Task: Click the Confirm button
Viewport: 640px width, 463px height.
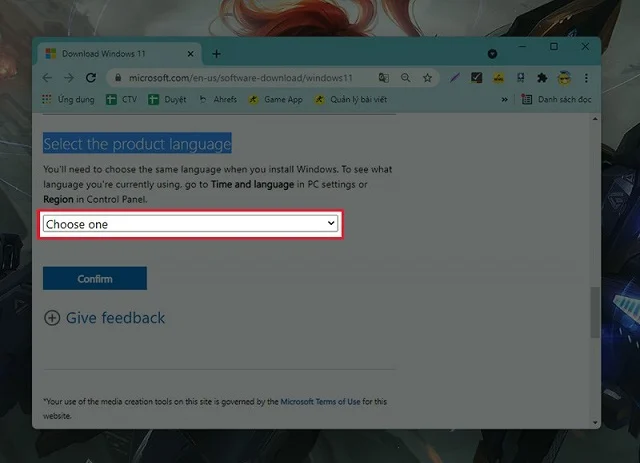Action: click(x=95, y=278)
